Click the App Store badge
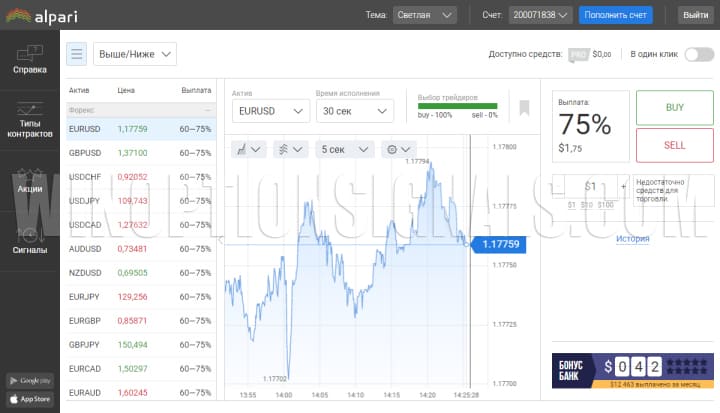The height and width of the screenshot is (413, 720). tap(30, 399)
